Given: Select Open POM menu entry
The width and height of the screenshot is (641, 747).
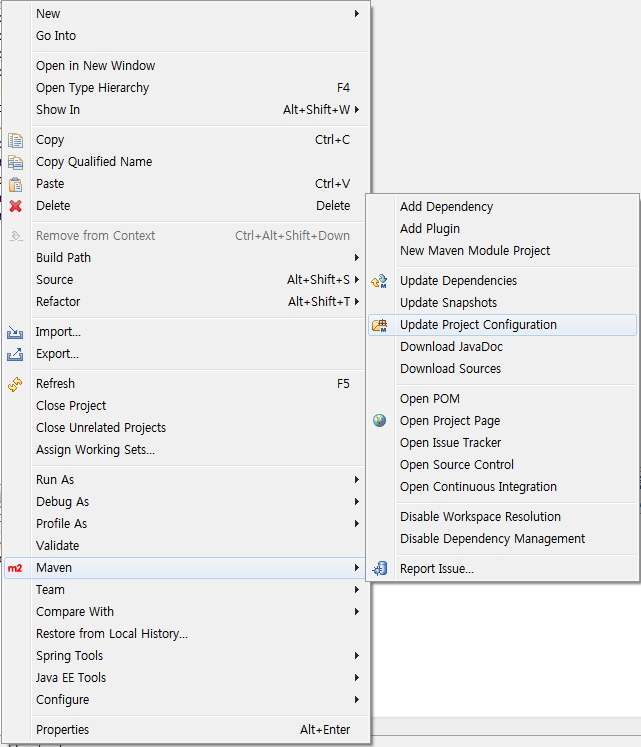Looking at the screenshot, I should click(x=430, y=399).
